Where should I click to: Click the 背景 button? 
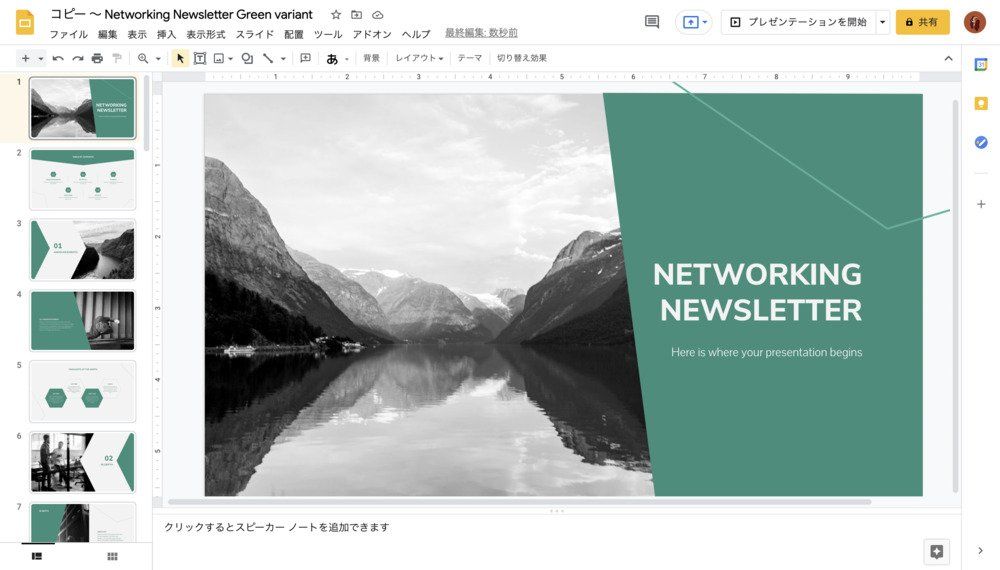pos(371,58)
